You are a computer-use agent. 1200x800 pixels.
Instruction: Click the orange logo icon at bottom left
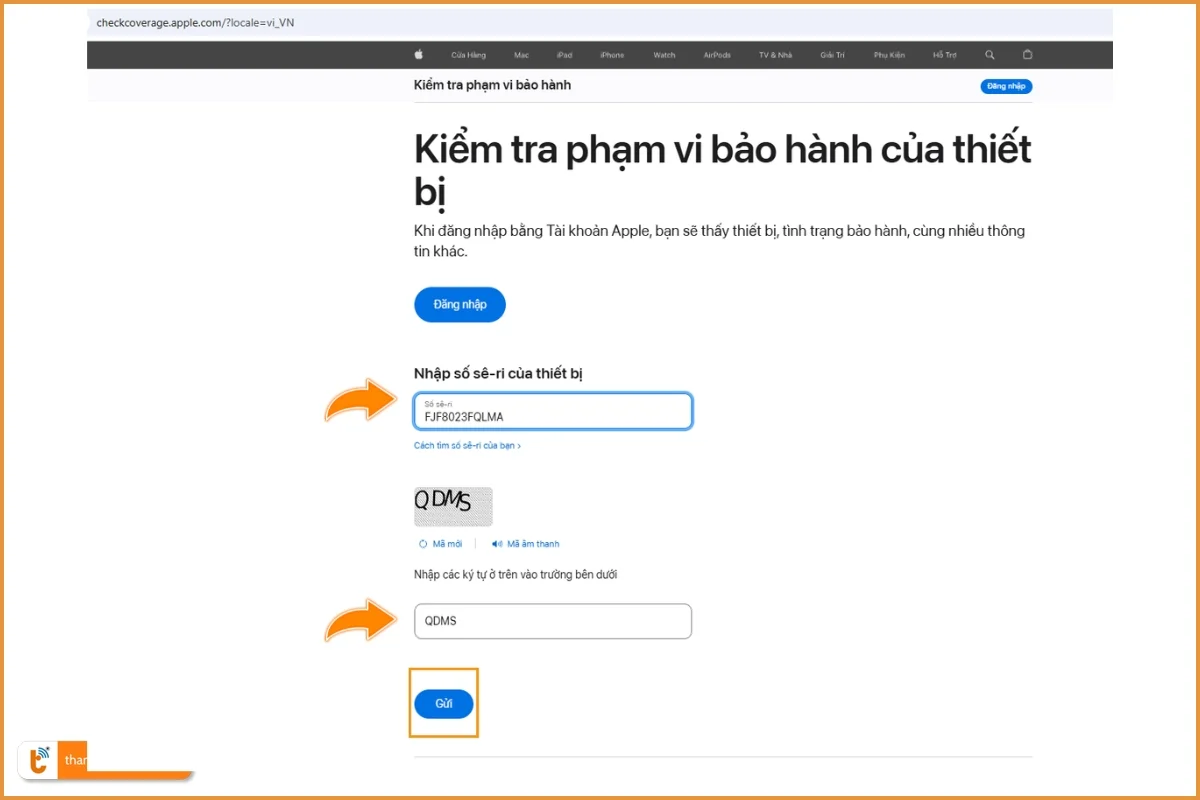pos(40,760)
